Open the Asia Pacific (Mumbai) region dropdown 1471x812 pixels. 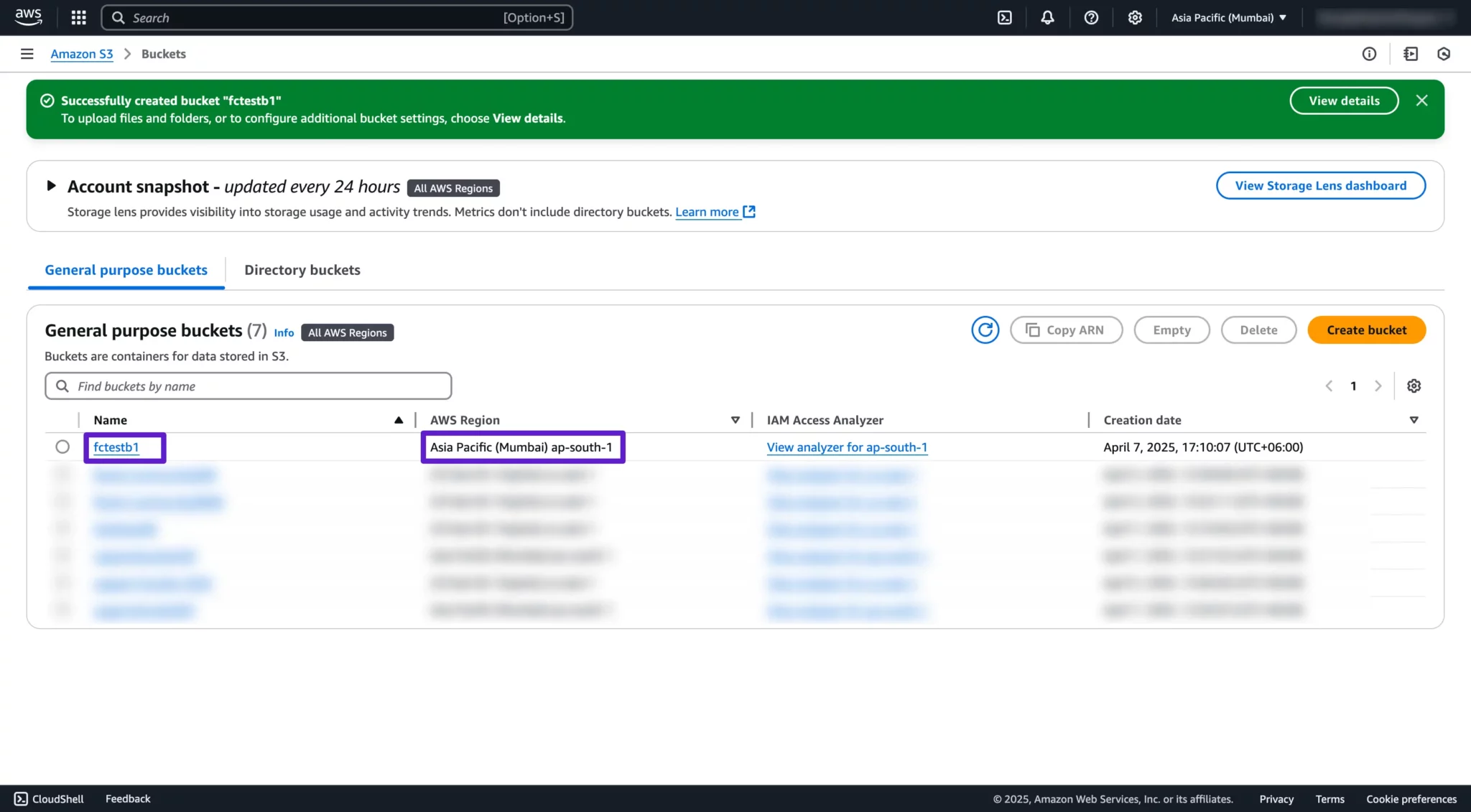pos(1228,18)
